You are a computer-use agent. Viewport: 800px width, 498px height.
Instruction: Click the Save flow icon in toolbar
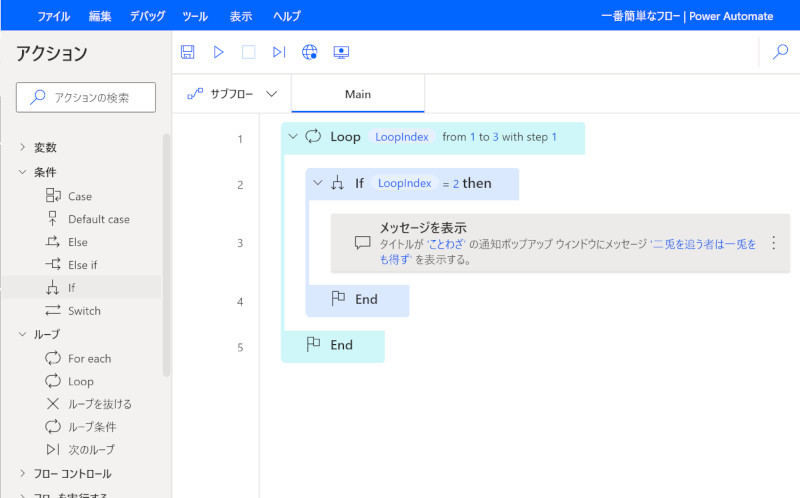tap(187, 52)
